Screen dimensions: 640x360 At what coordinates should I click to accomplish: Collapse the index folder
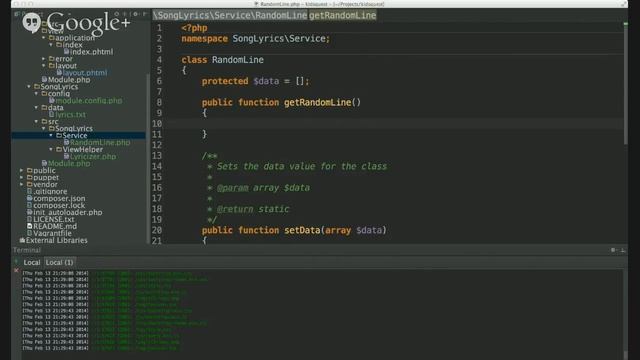pos(51,44)
